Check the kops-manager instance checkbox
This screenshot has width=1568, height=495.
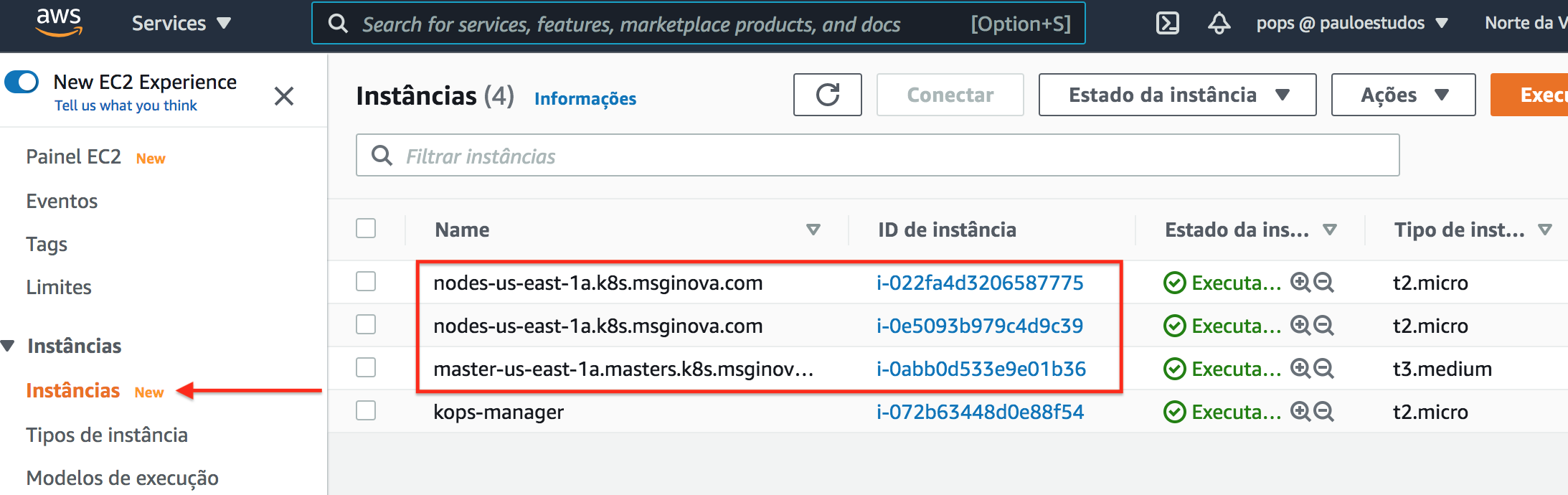[366, 410]
